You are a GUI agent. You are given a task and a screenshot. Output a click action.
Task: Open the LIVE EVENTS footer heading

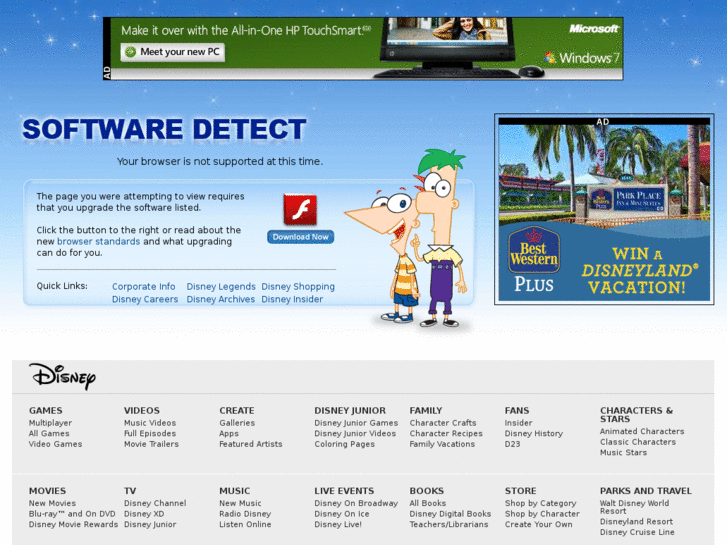(x=344, y=491)
